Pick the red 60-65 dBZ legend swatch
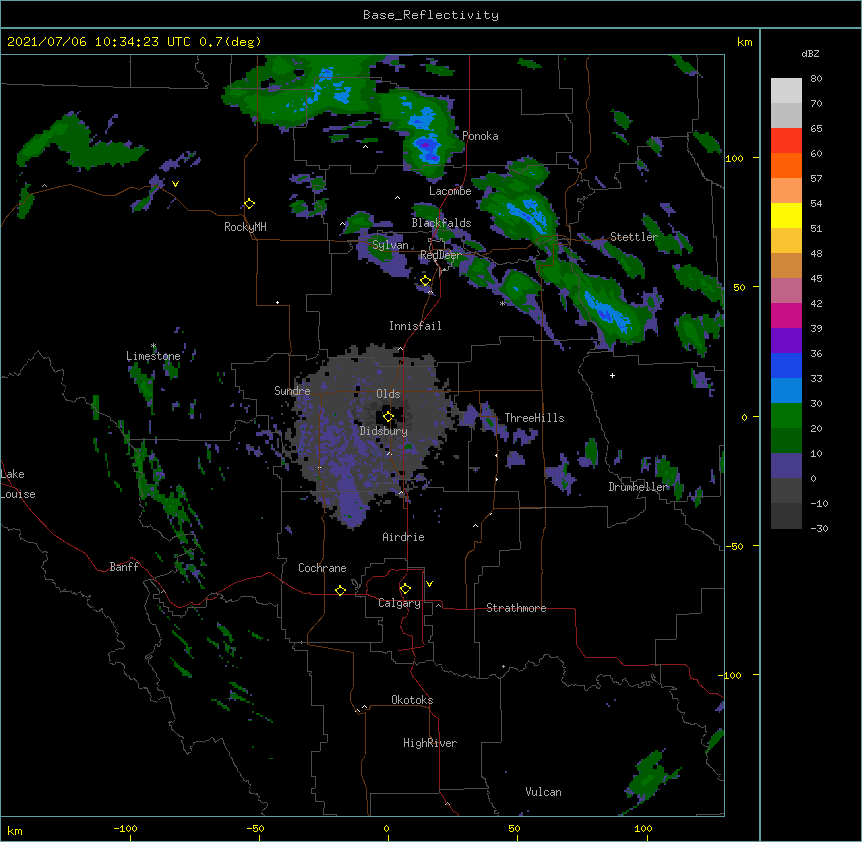 tap(786, 141)
